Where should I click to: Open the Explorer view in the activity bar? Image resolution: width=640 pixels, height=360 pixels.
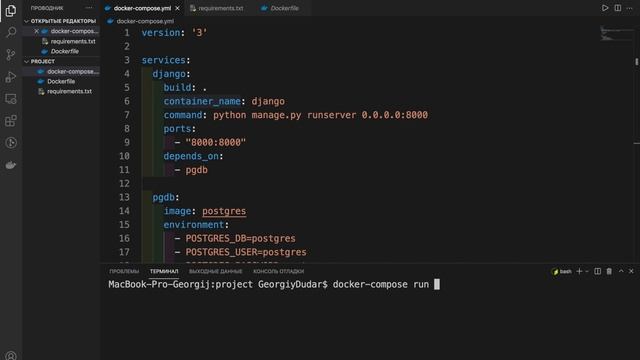11,10
